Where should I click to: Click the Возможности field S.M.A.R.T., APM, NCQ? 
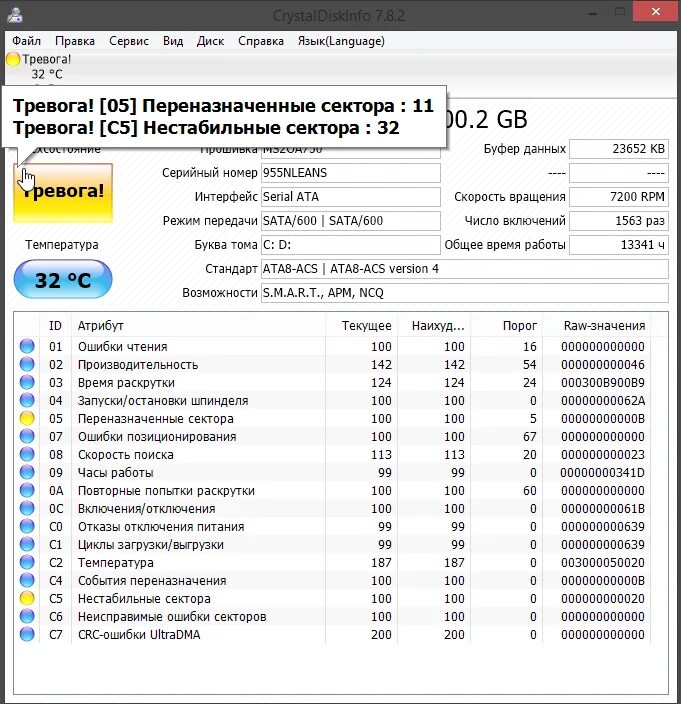pyautogui.click(x=465, y=293)
